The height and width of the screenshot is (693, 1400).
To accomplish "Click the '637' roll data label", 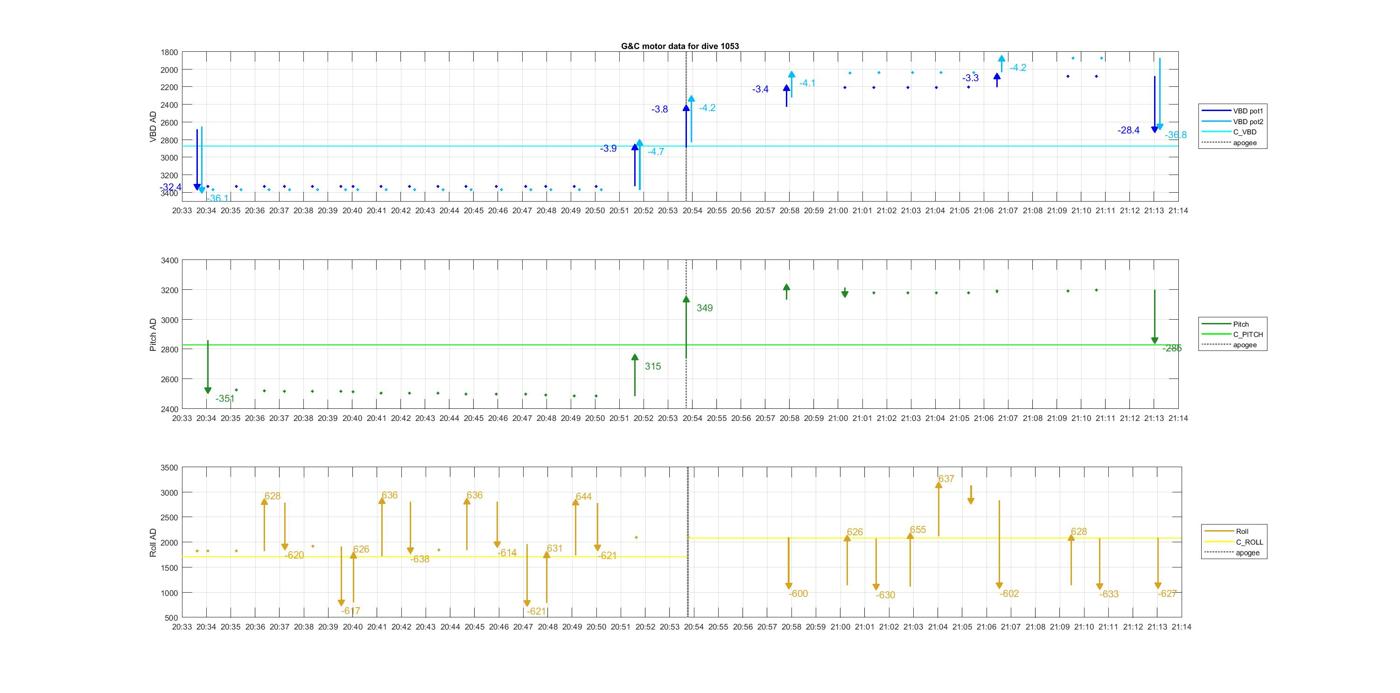I will [x=946, y=478].
